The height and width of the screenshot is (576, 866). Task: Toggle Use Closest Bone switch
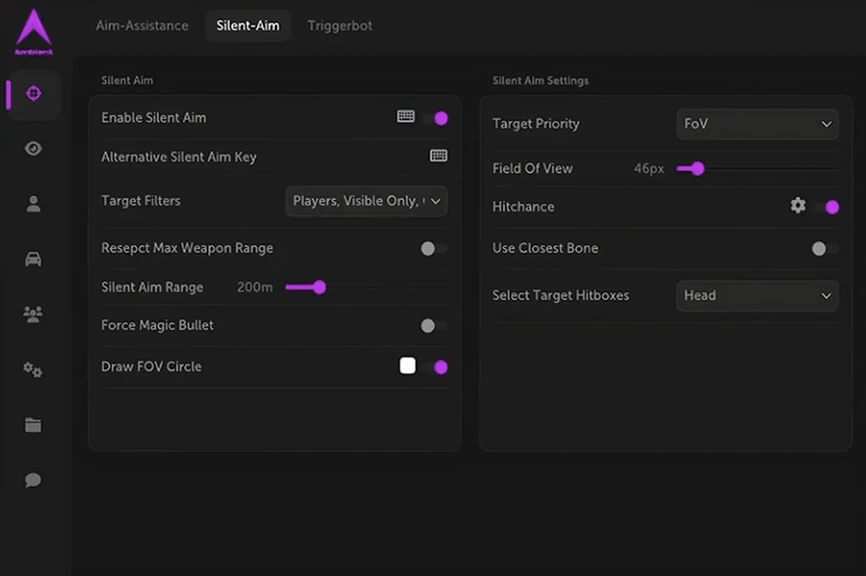tap(824, 248)
